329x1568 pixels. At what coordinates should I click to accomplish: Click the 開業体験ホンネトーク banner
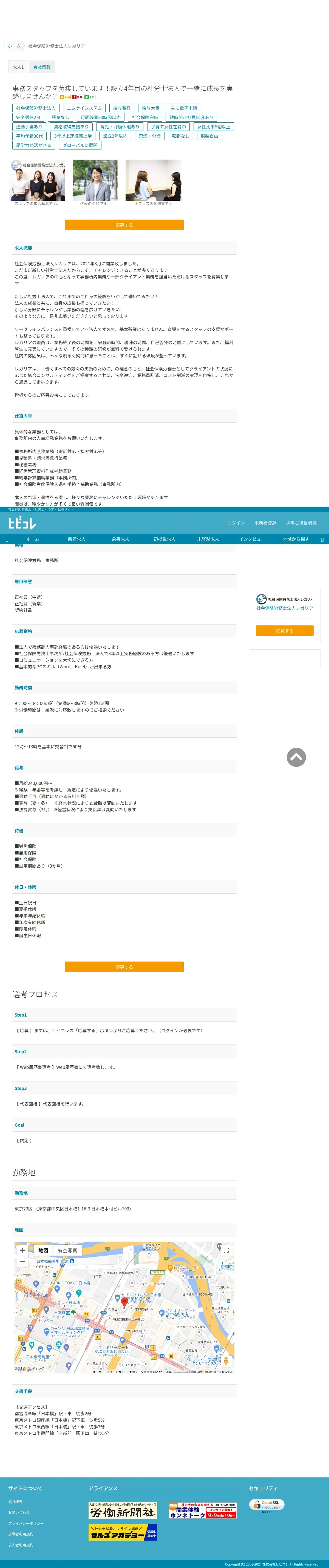203,1510
